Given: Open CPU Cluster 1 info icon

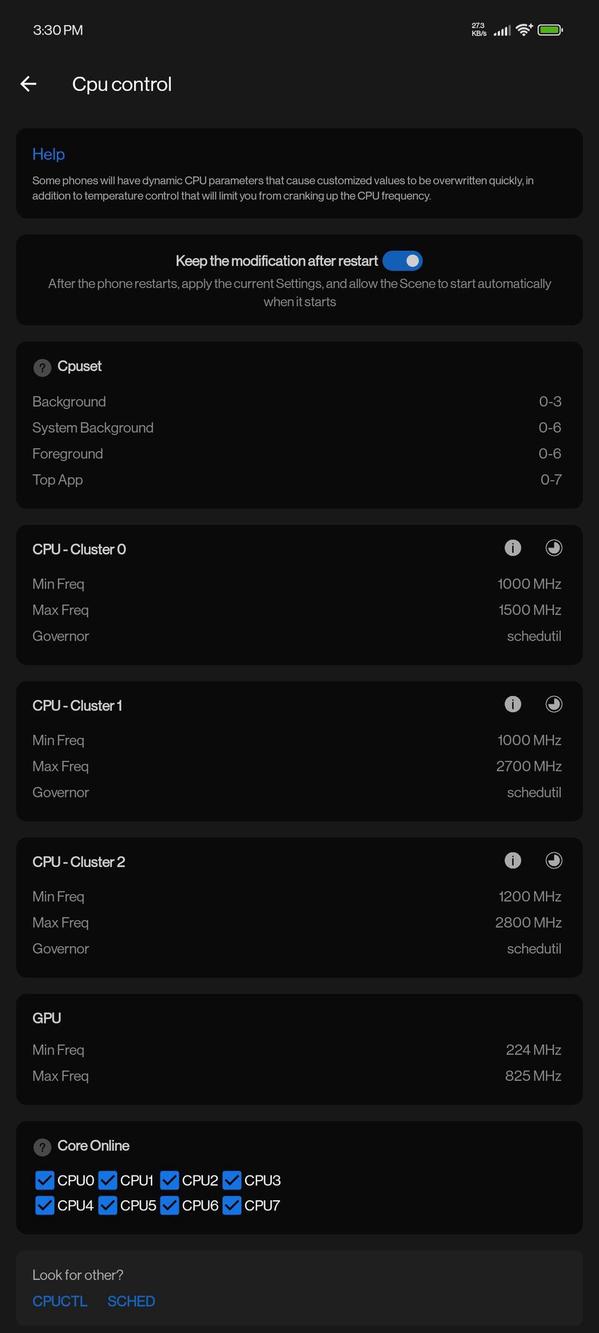Looking at the screenshot, I should click(513, 704).
